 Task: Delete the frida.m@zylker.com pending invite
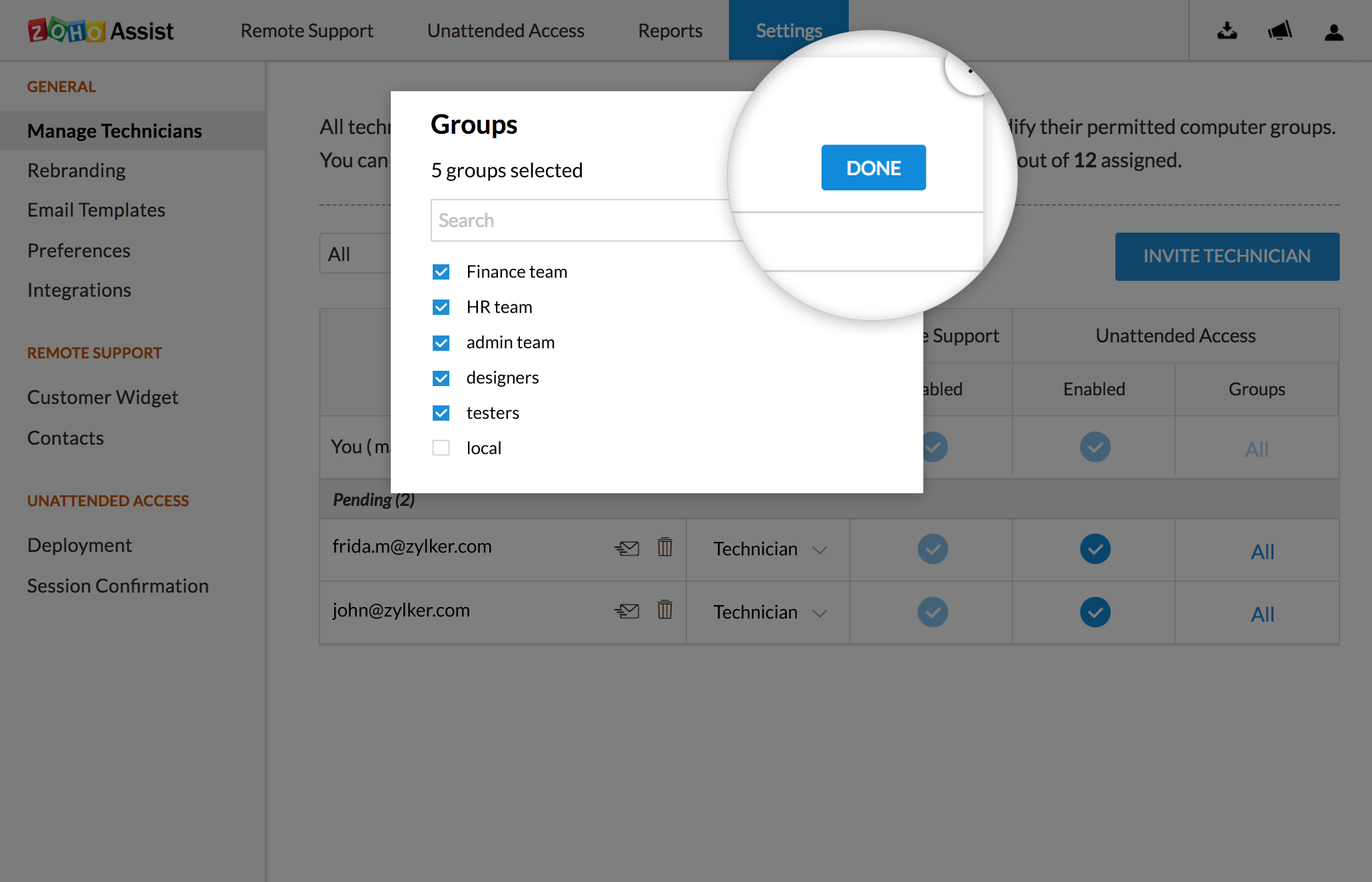tap(664, 547)
